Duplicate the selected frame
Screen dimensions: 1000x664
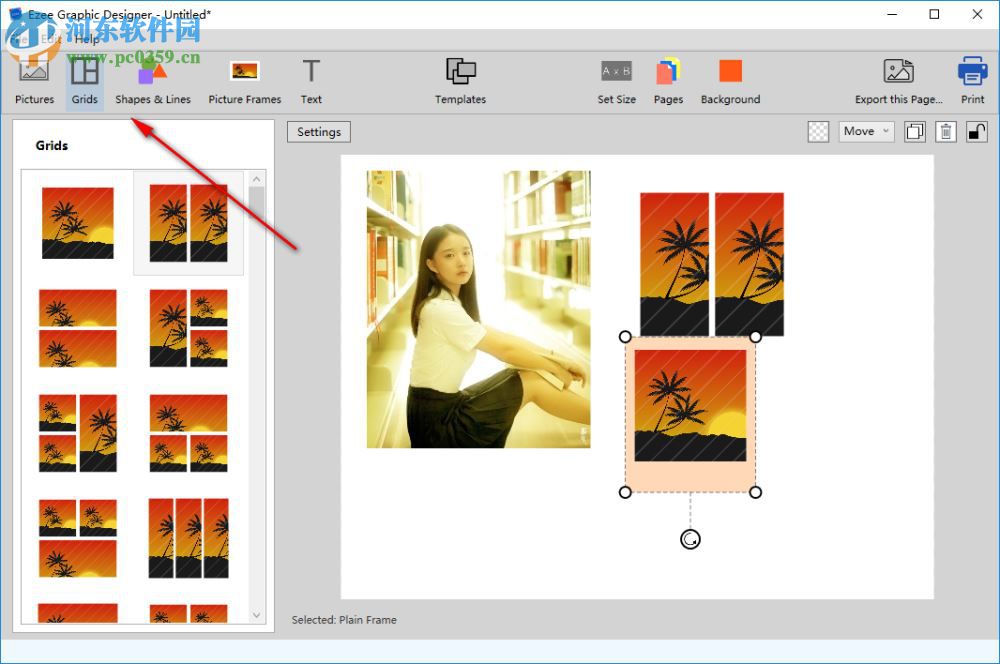[x=914, y=131]
